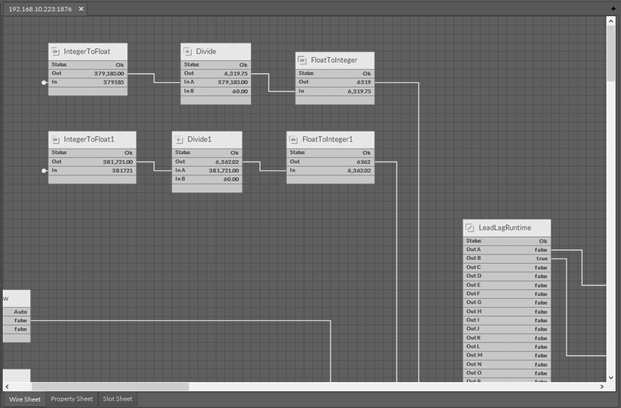Click Status row of Divide1 block
Viewport: 621px width, 408px height.
[x=206, y=153]
